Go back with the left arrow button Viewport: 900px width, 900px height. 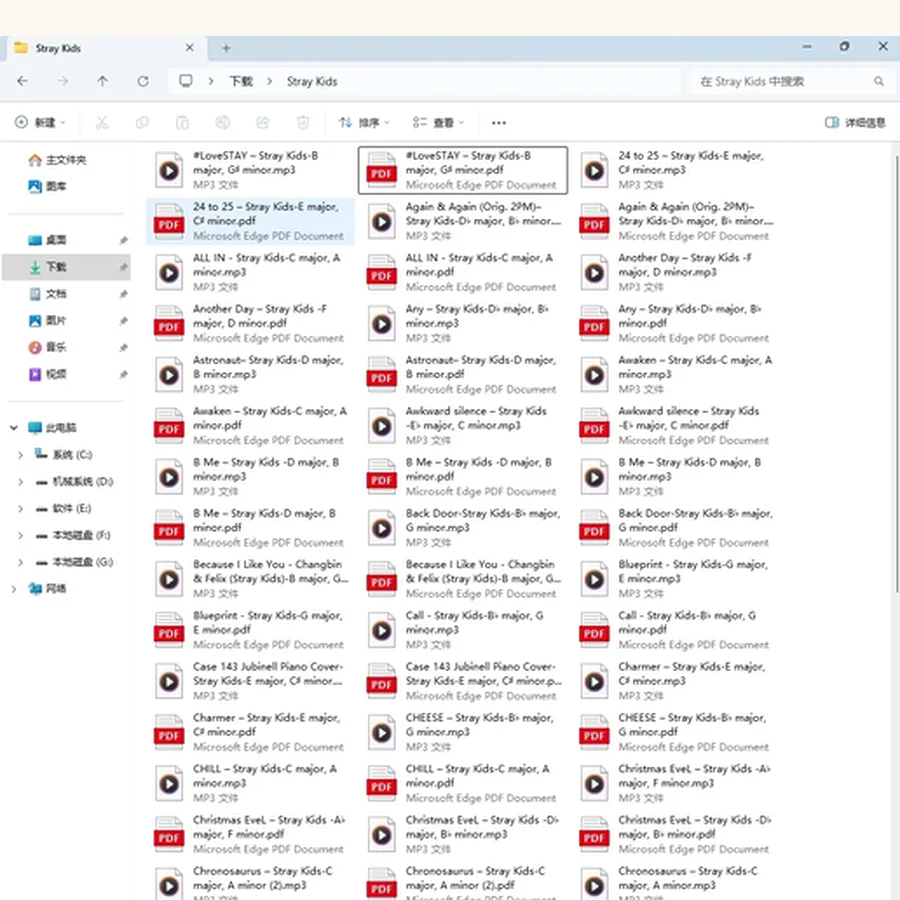[22, 82]
